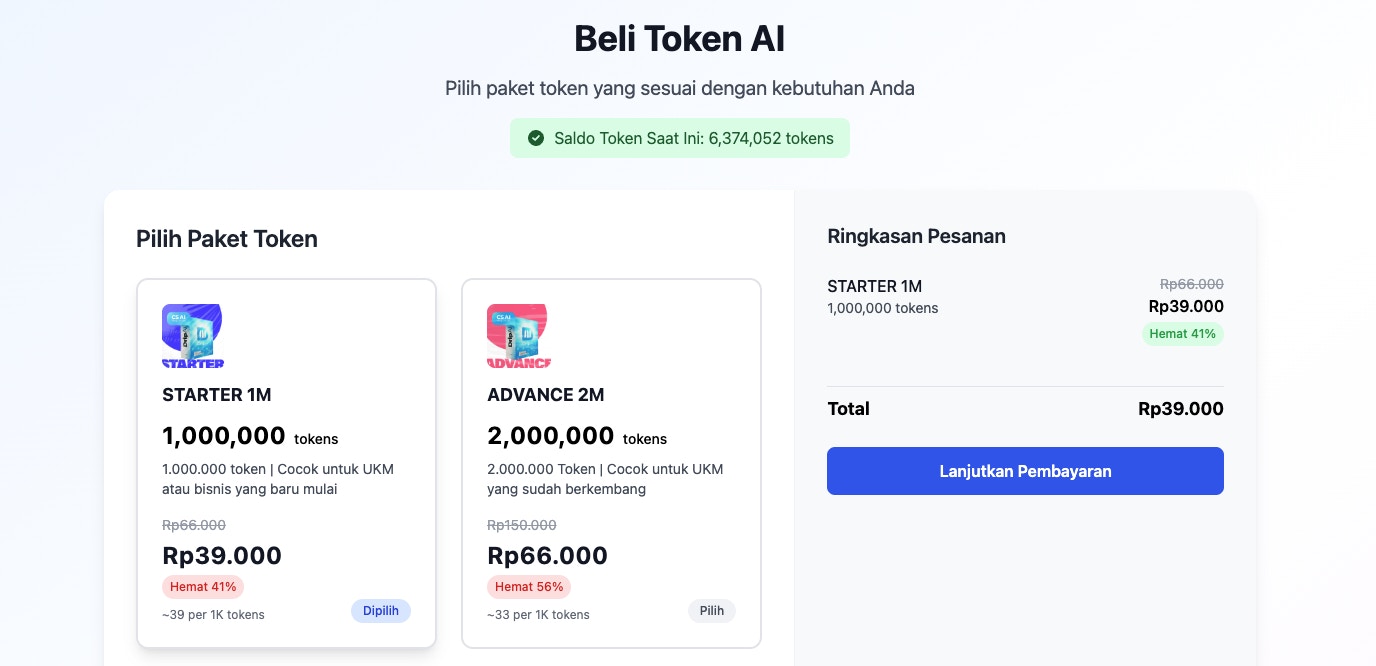The image size is (1376, 666).
Task: Click the ADVANCE package product icon
Action: pyautogui.click(x=516, y=335)
